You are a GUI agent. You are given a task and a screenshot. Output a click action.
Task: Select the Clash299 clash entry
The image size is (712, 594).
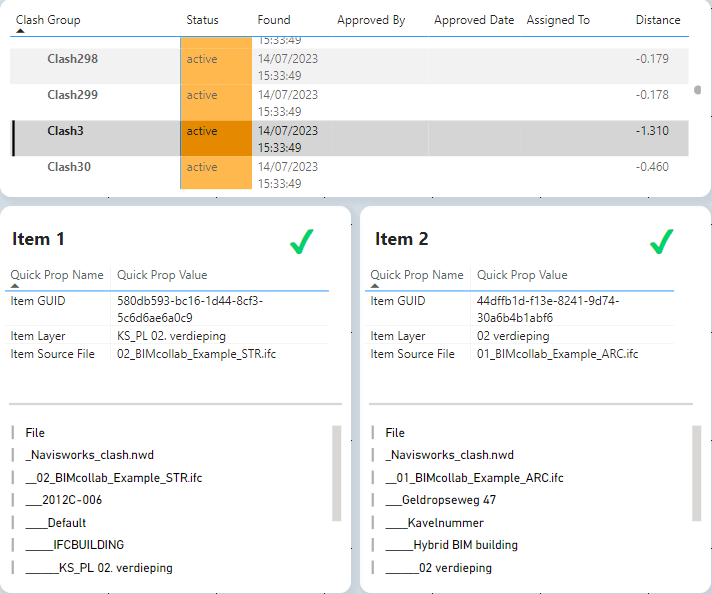[73, 95]
